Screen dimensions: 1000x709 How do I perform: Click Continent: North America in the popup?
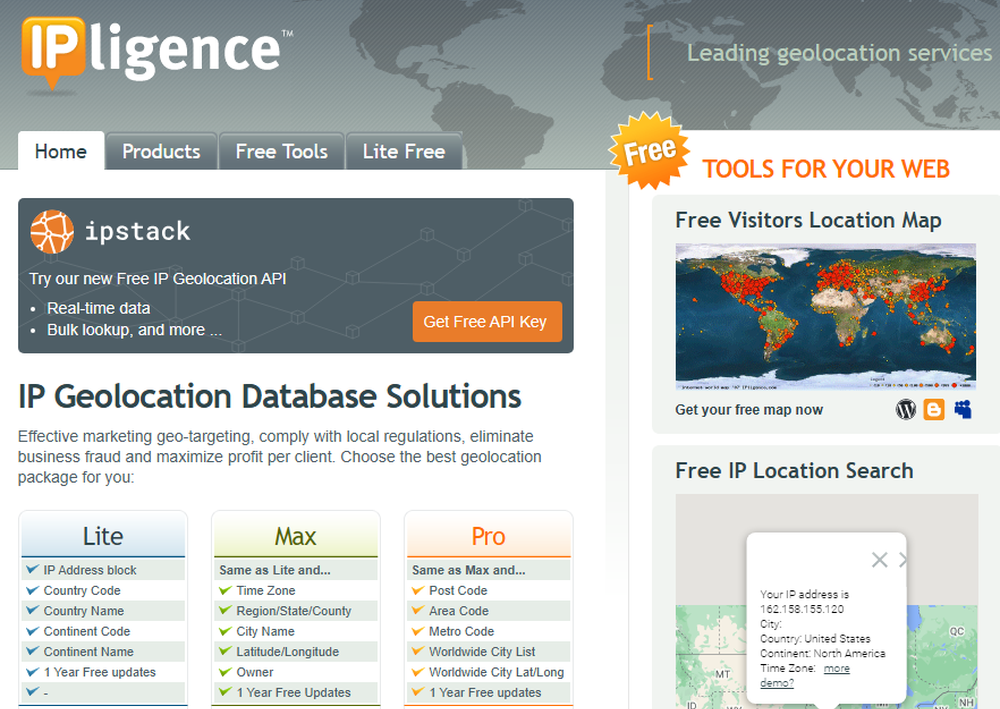[823, 654]
